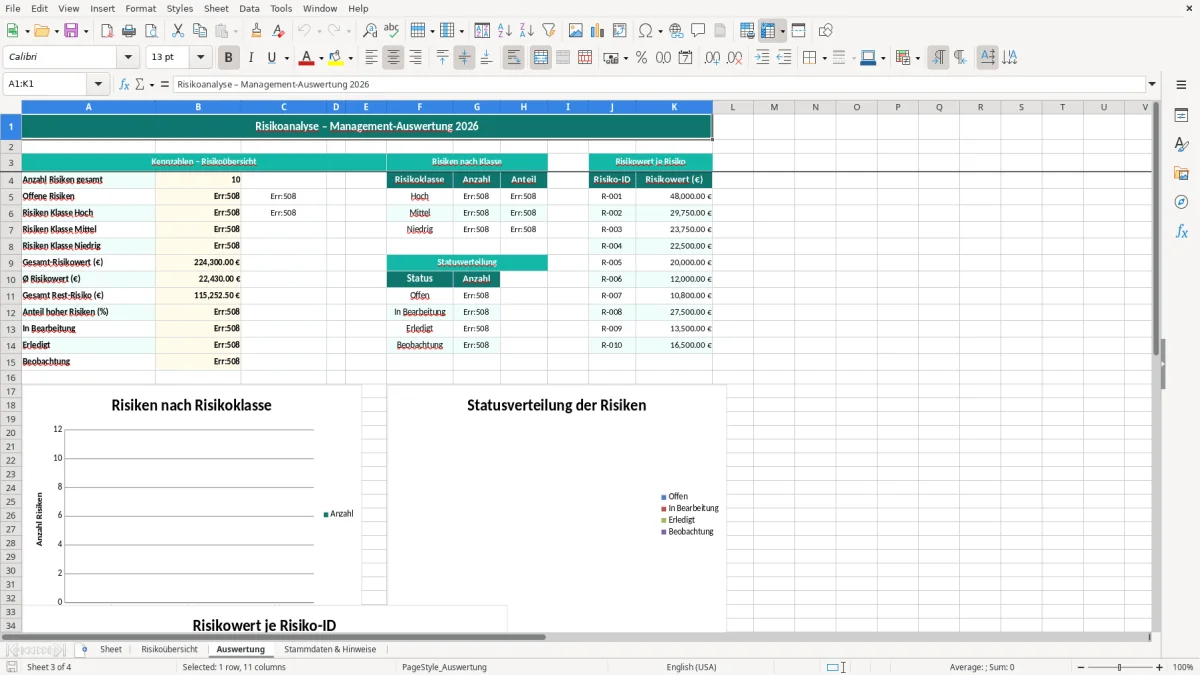Open the Data menu
The width and height of the screenshot is (1200, 675).
[250, 8]
